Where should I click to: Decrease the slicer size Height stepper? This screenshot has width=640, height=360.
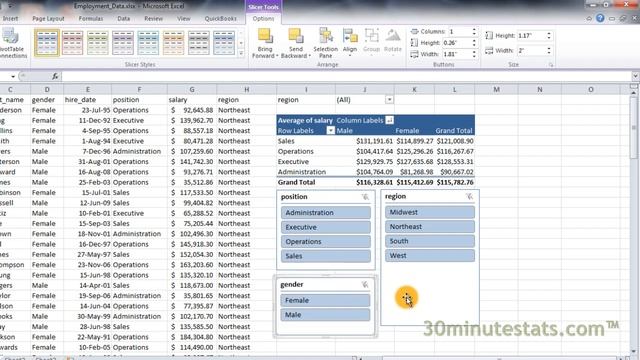(x=549, y=38)
